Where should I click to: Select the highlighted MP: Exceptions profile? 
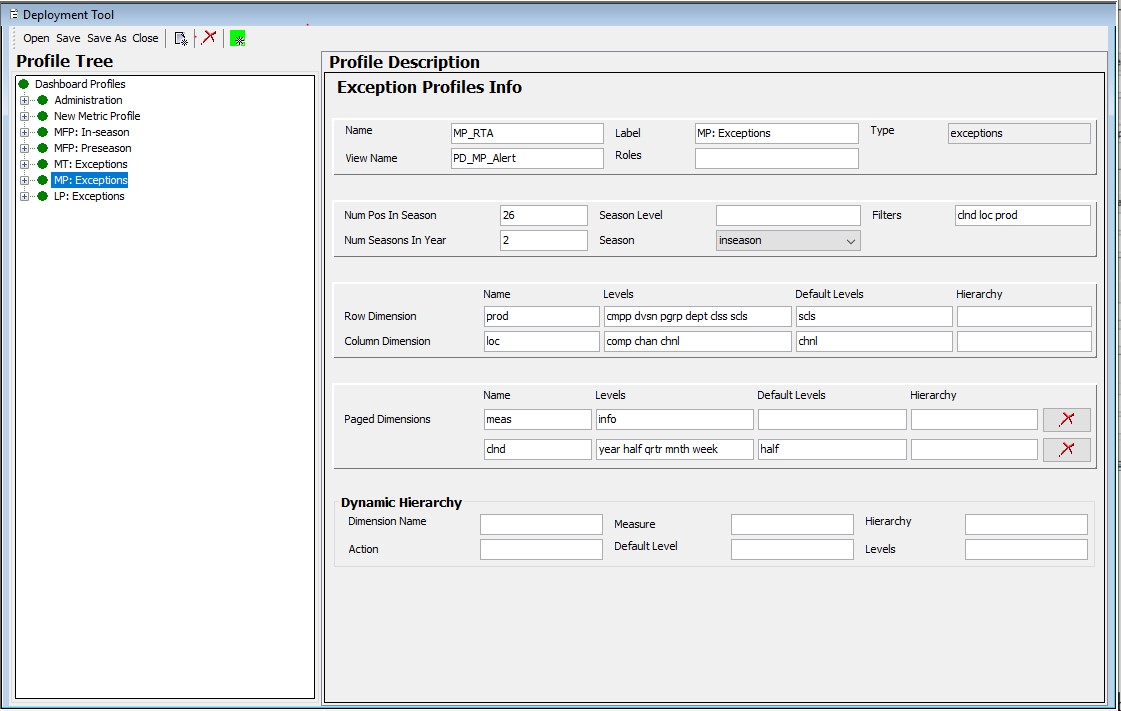[90, 180]
